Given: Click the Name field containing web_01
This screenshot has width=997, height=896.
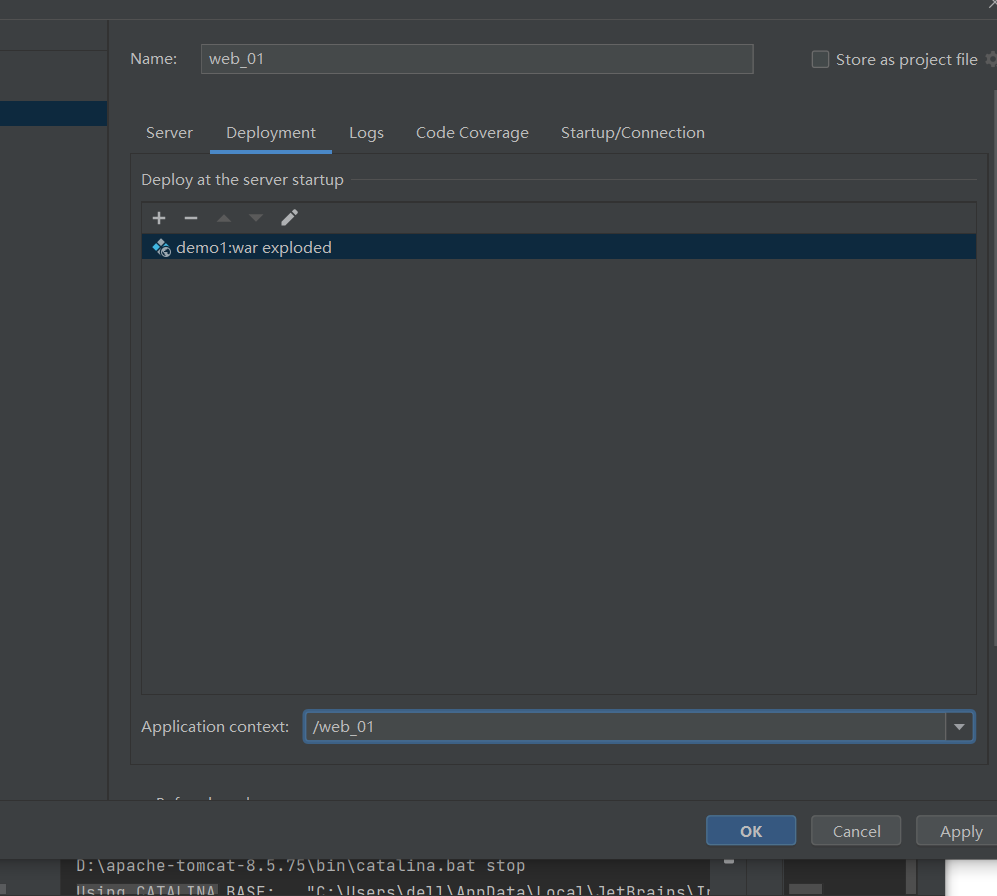Looking at the screenshot, I should coord(477,59).
